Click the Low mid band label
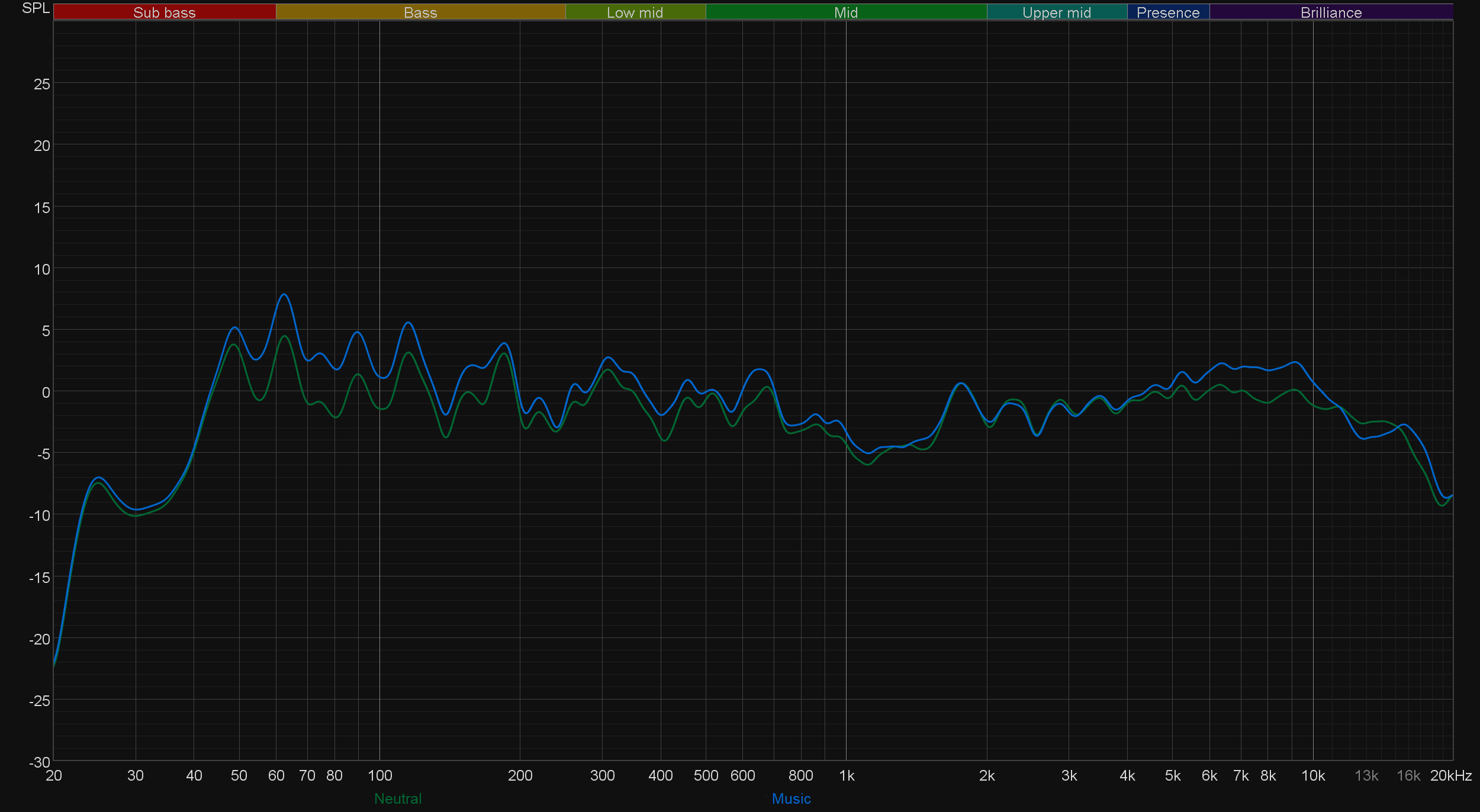Screen dimensions: 1480x812 [635, 12]
